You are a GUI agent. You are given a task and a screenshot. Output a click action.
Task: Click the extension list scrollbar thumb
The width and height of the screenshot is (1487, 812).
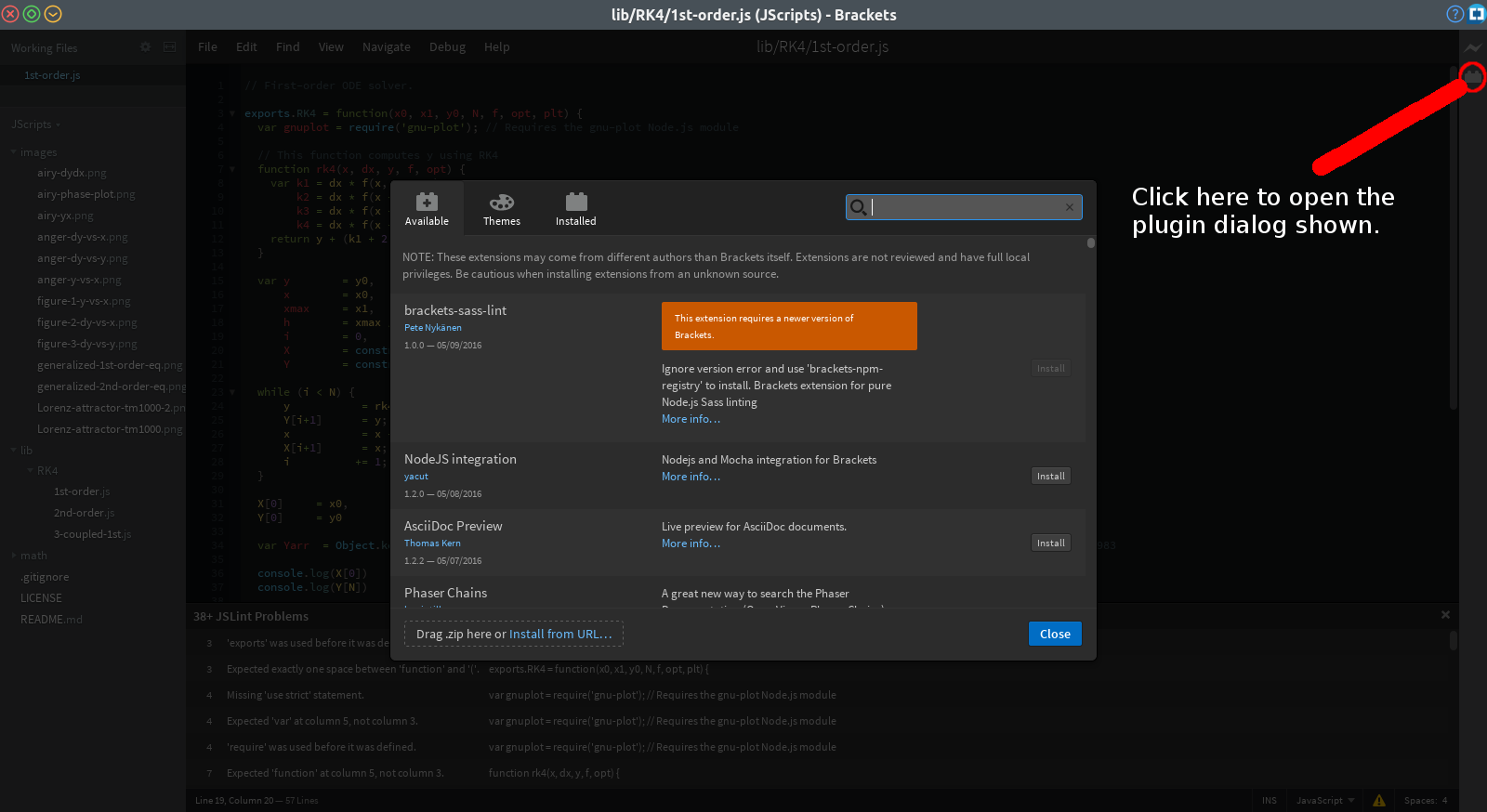pos(1090,243)
